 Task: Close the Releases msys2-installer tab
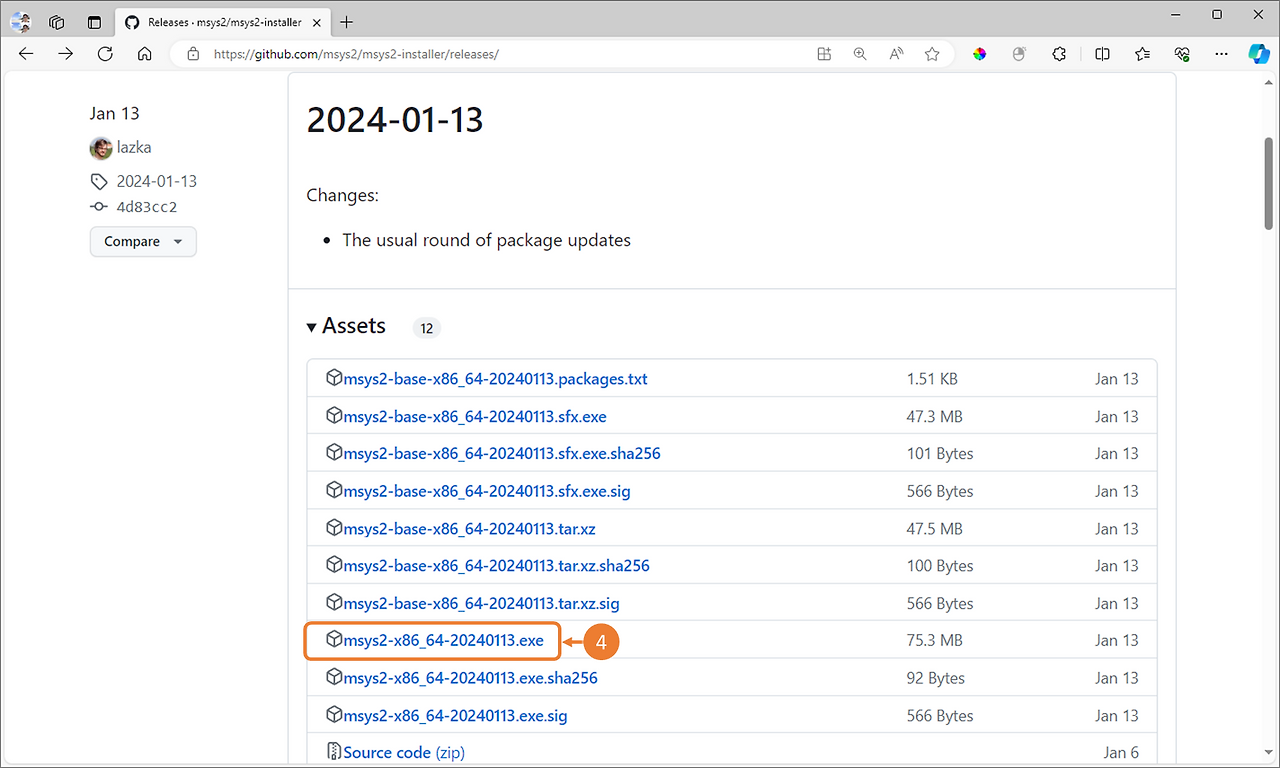[x=317, y=22]
